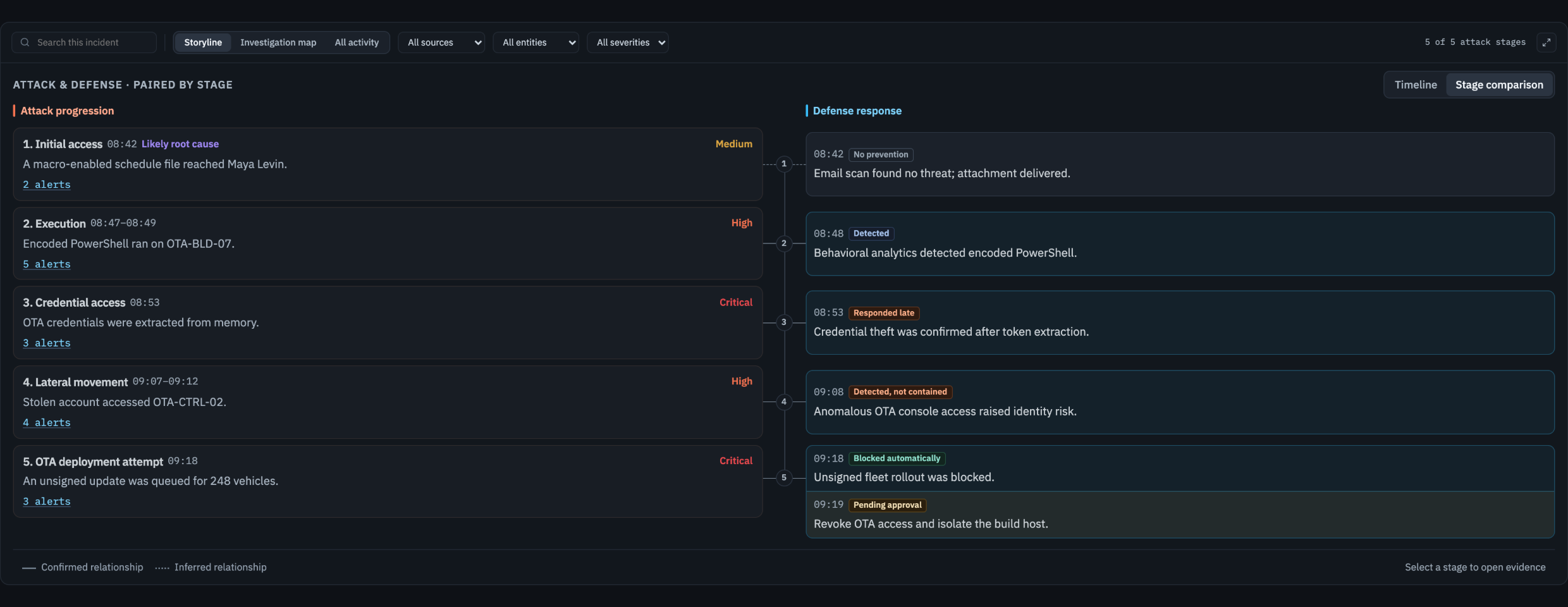Open 5 alerts for Execution stage
The width and height of the screenshot is (1568, 607).
point(47,264)
